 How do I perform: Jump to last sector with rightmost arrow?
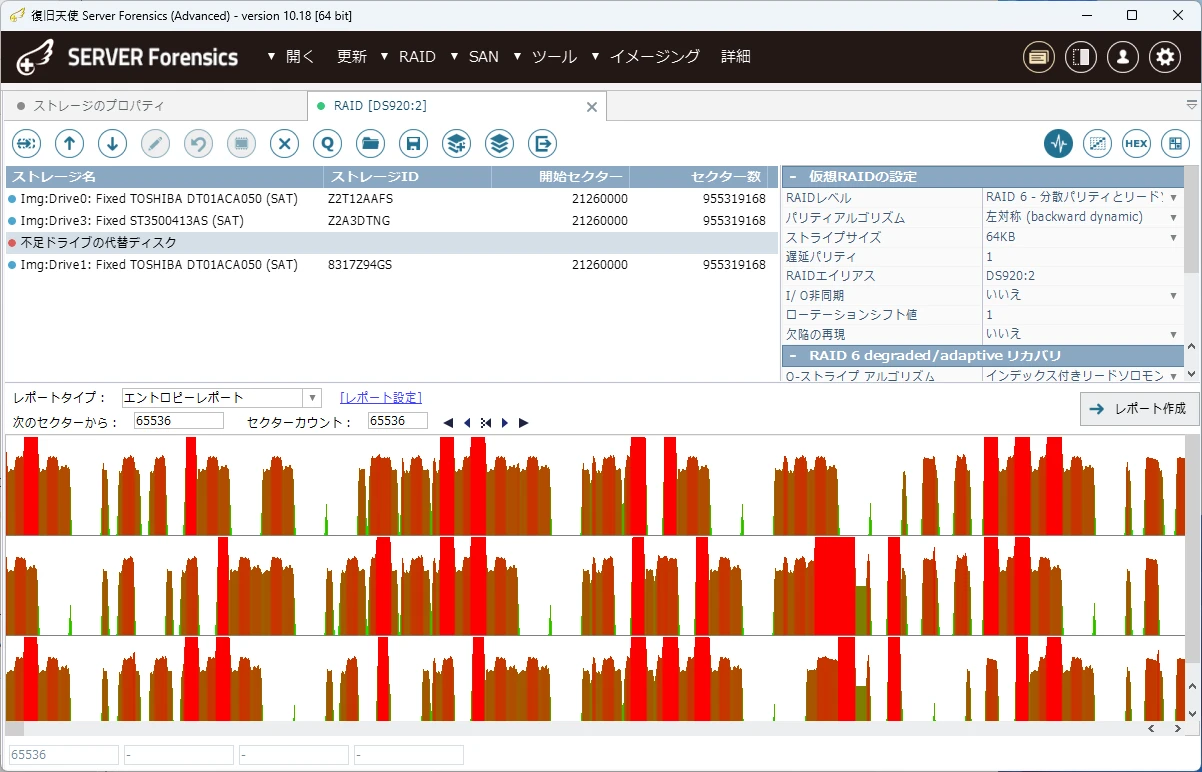523,423
